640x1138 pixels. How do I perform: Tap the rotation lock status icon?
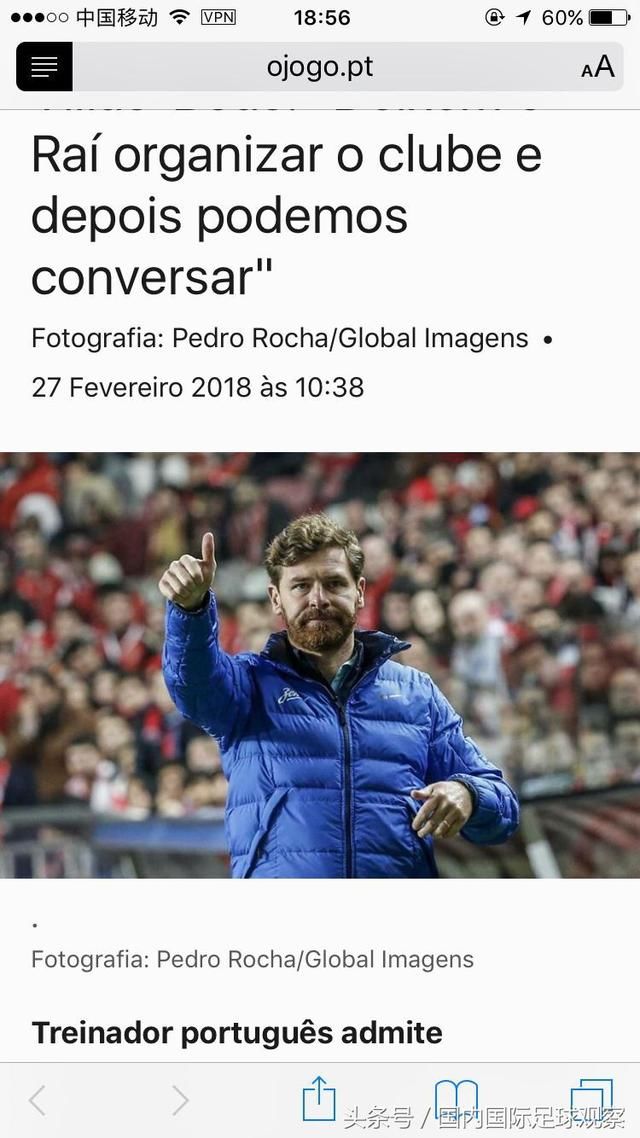click(x=494, y=17)
